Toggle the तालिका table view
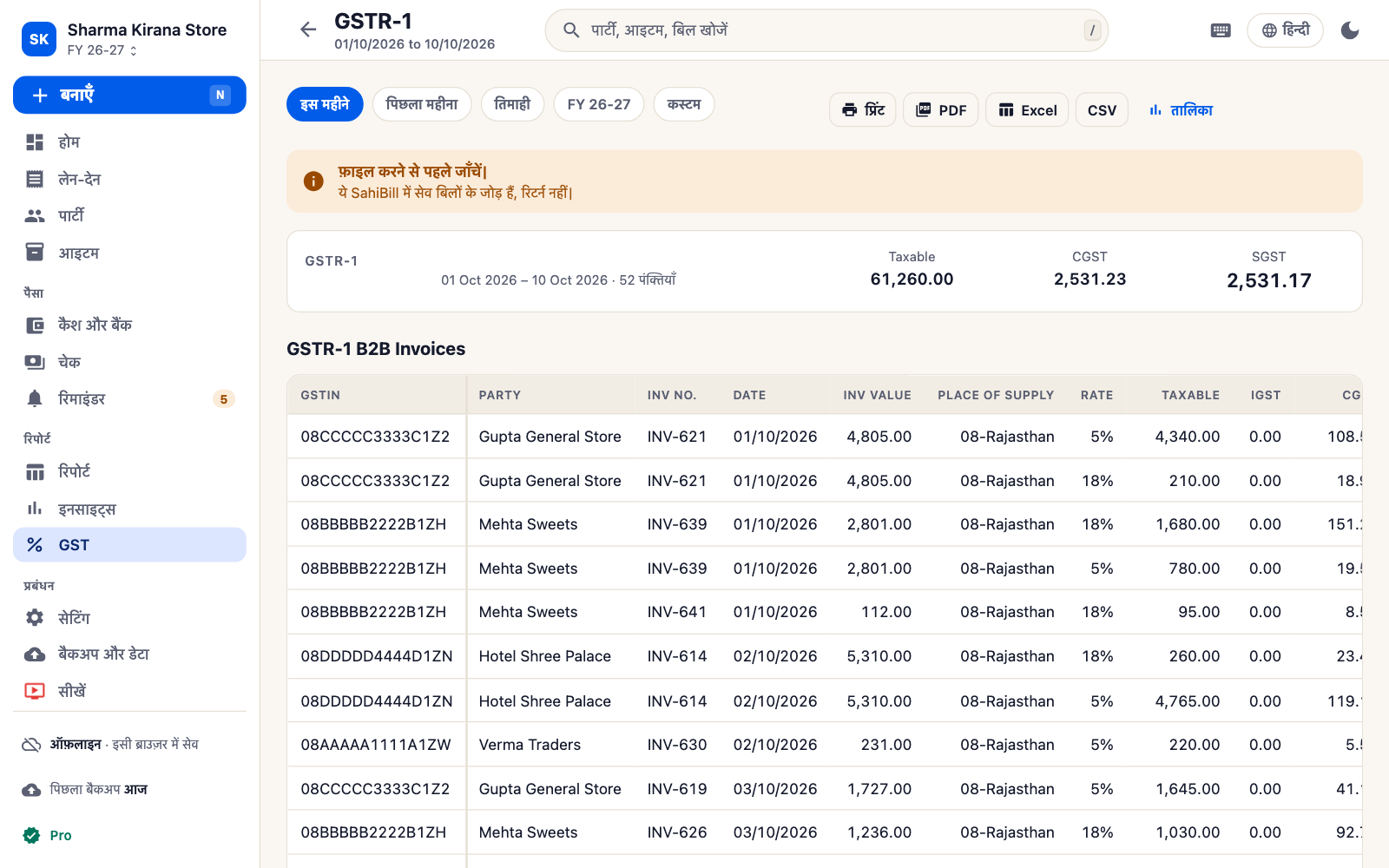Screen dimensions: 1389x868 pos(1181,110)
